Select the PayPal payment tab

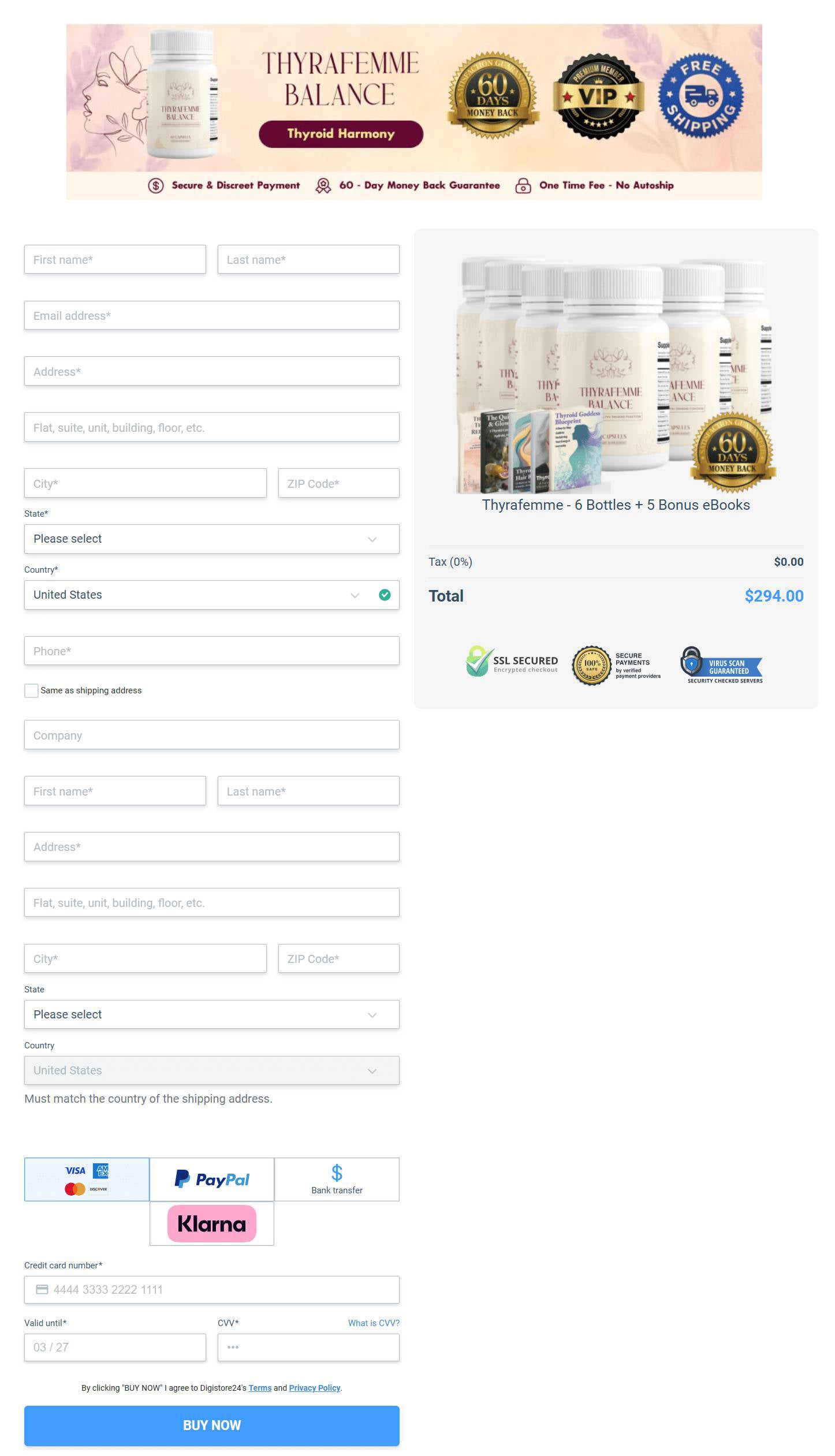pyautogui.click(x=212, y=1179)
